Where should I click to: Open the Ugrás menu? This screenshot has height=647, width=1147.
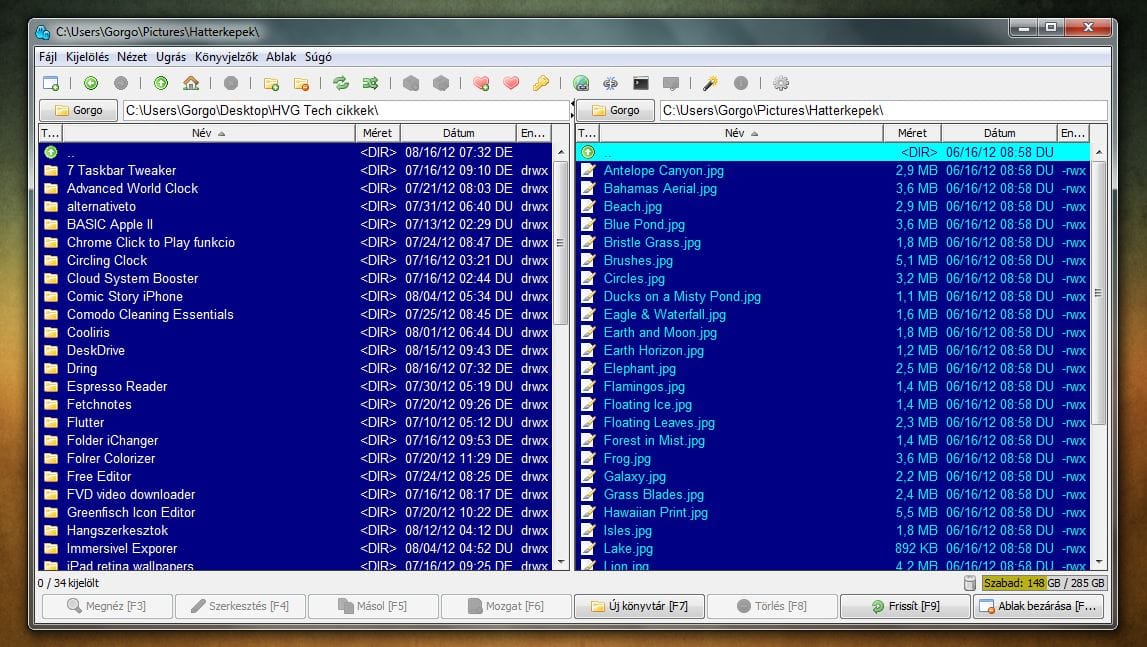[170, 56]
